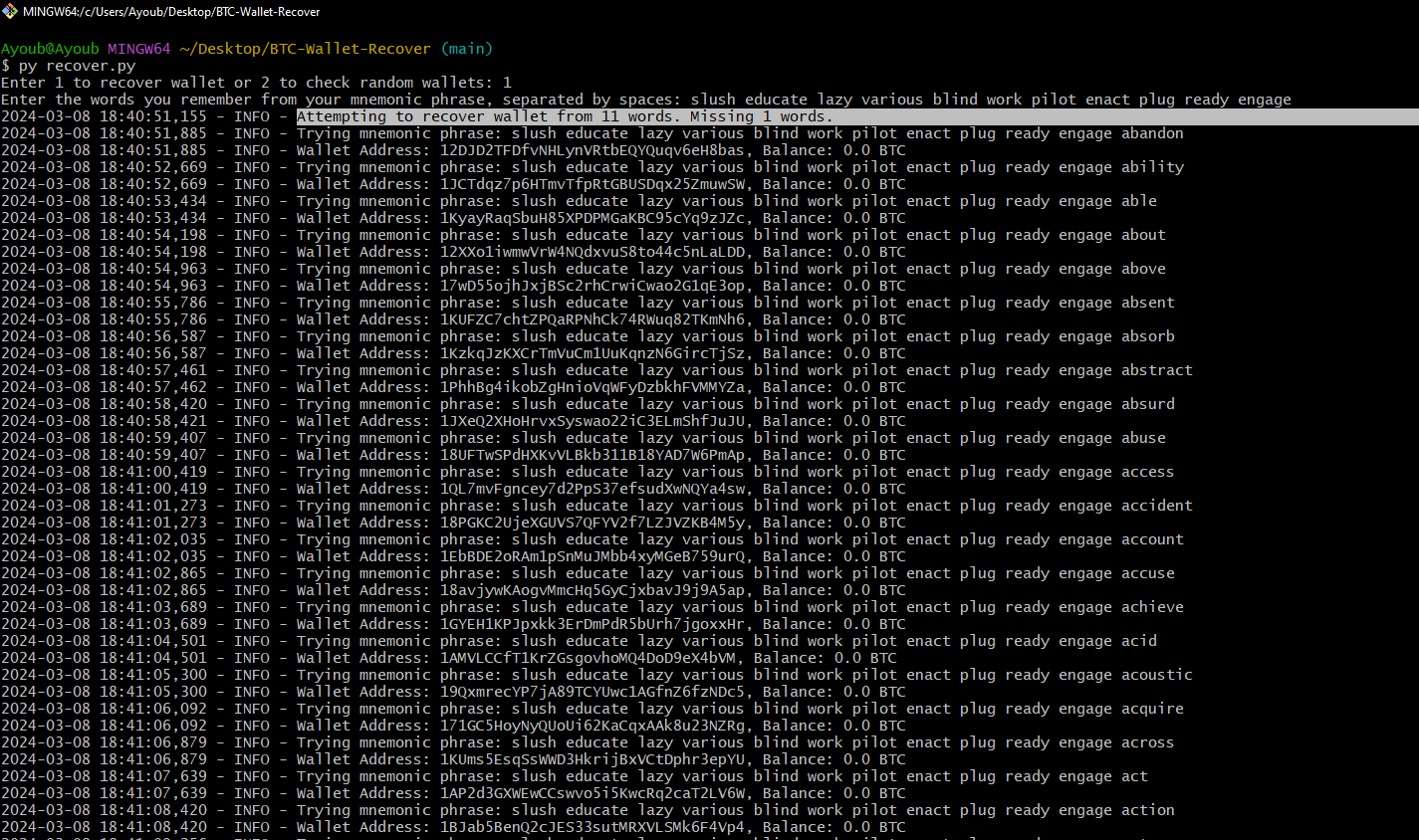Click the trailing word 'across'

1148,742
